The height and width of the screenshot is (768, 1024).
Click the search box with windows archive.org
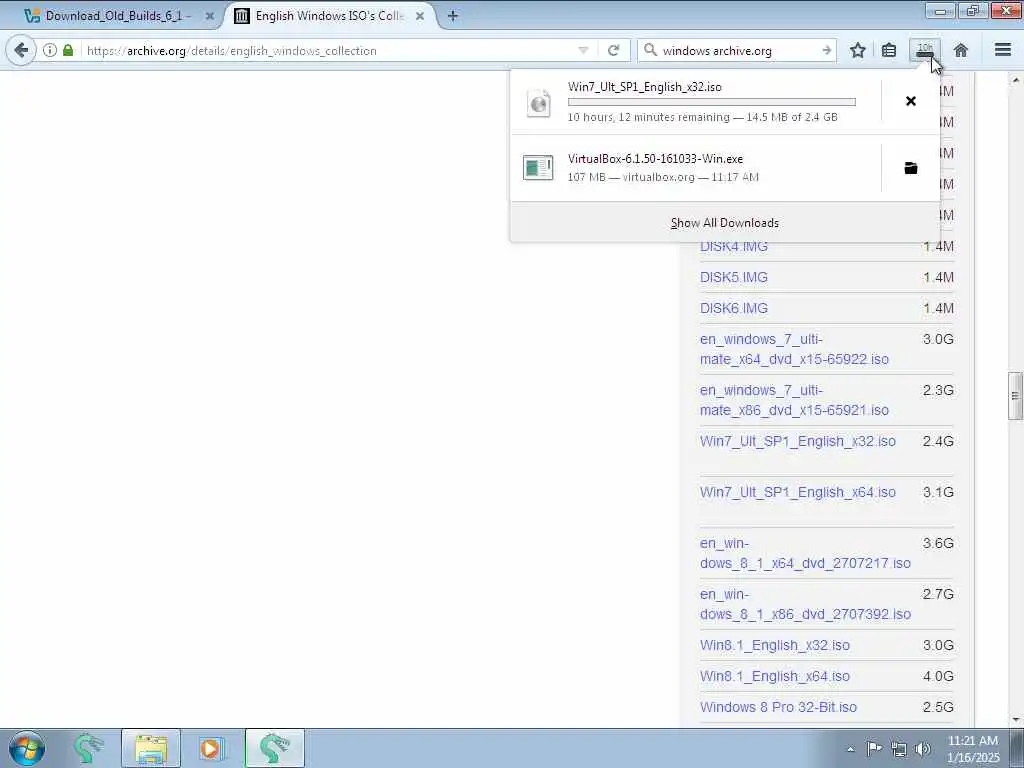[738, 50]
